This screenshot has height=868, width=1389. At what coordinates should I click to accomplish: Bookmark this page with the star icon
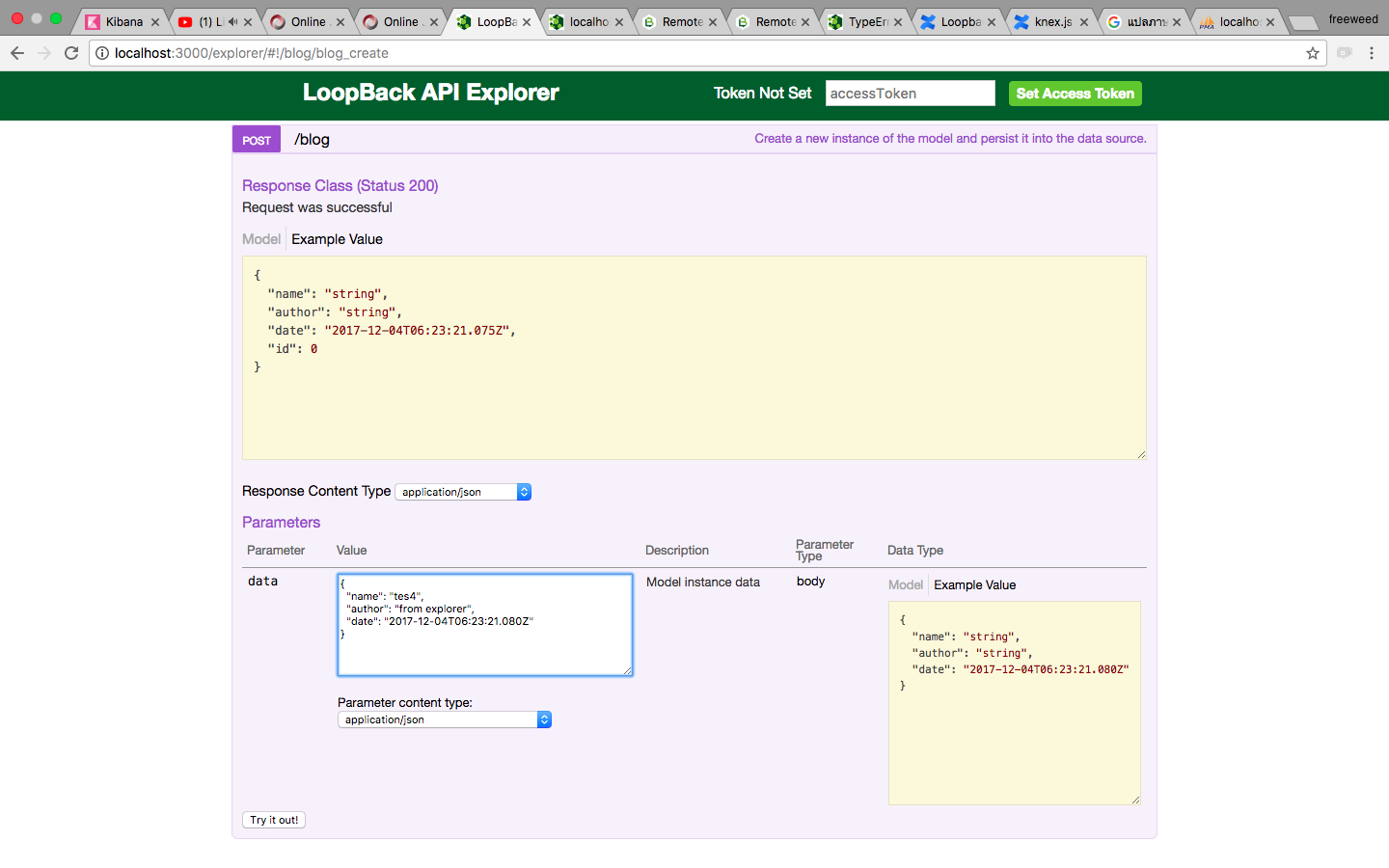pyautogui.click(x=1313, y=53)
